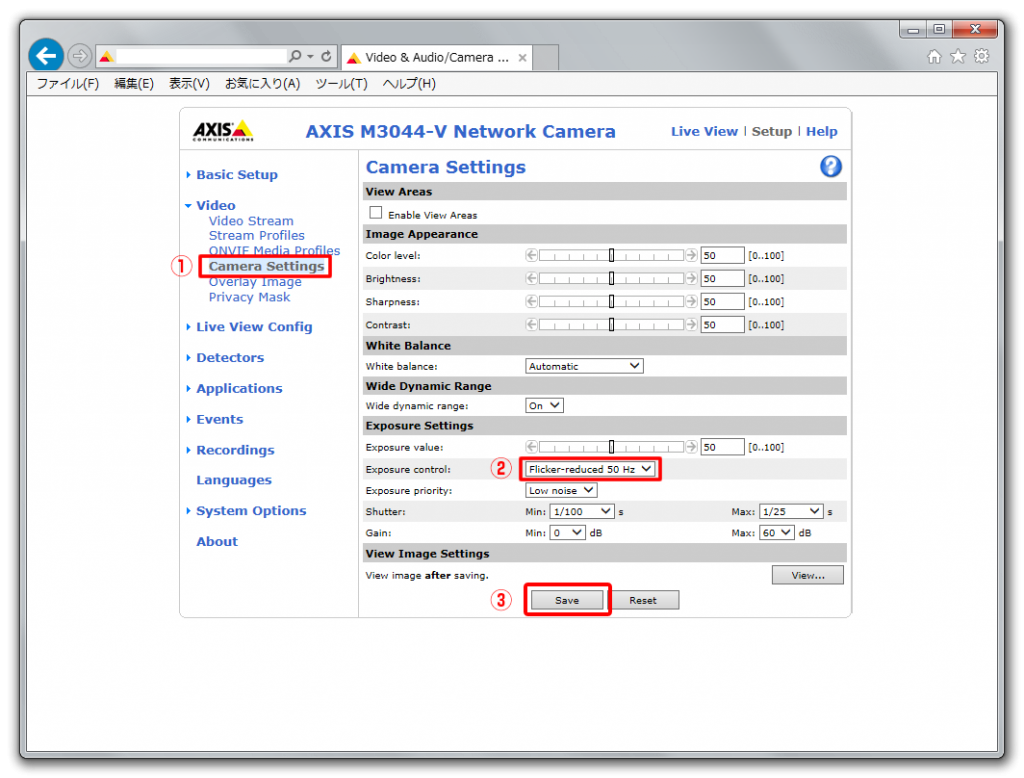The height and width of the screenshot is (778, 1024).
Task: Increase Color level with right arrow
Action: (x=691, y=255)
